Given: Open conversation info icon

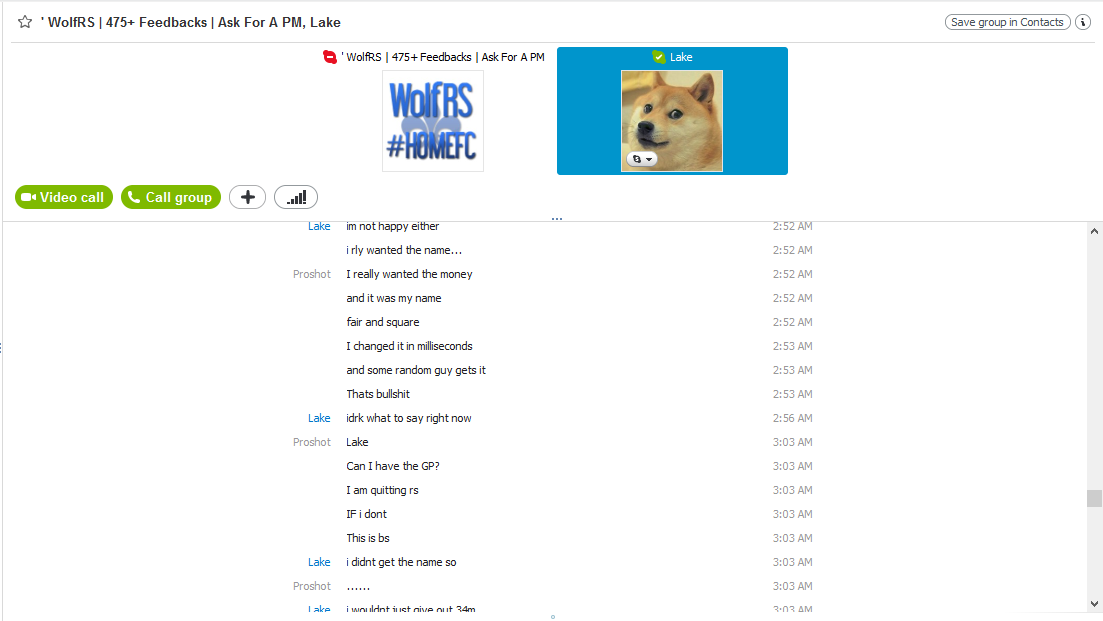Looking at the screenshot, I should pyautogui.click(x=1083, y=23).
